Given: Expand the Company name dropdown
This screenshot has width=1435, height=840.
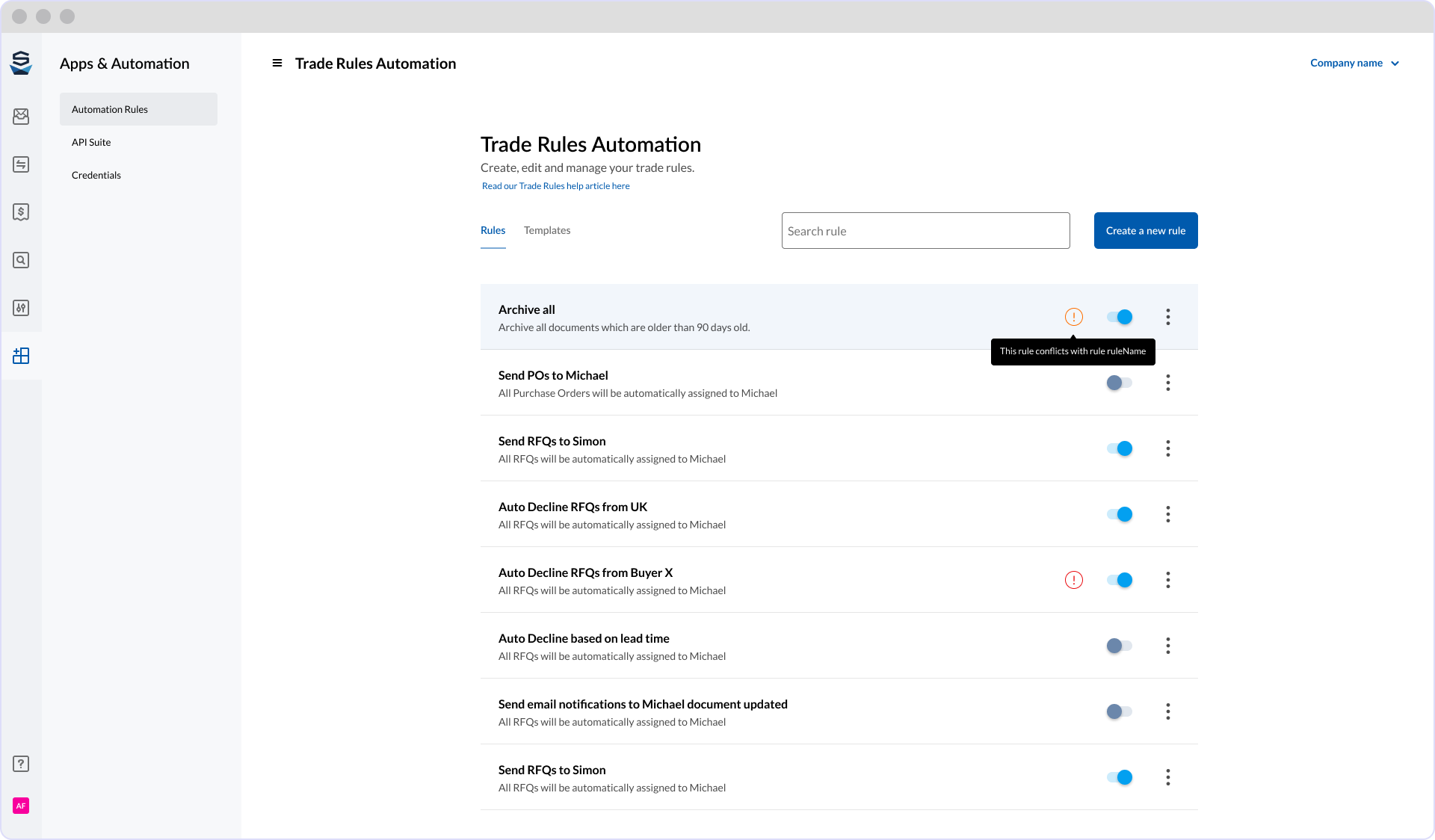Looking at the screenshot, I should click(x=1354, y=64).
